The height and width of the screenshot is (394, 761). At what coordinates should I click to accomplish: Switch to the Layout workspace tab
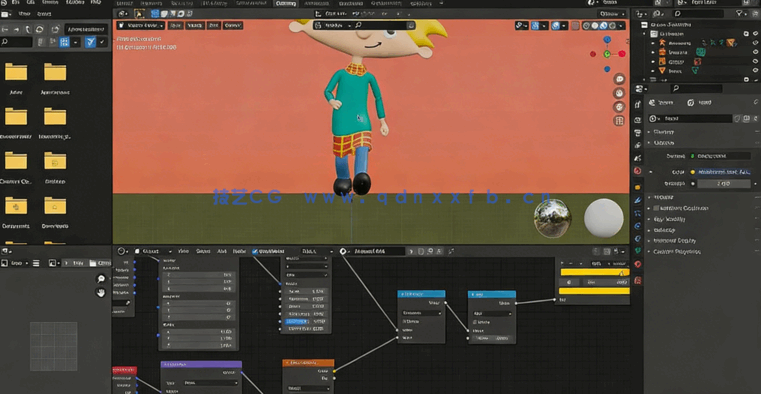tap(125, 3)
